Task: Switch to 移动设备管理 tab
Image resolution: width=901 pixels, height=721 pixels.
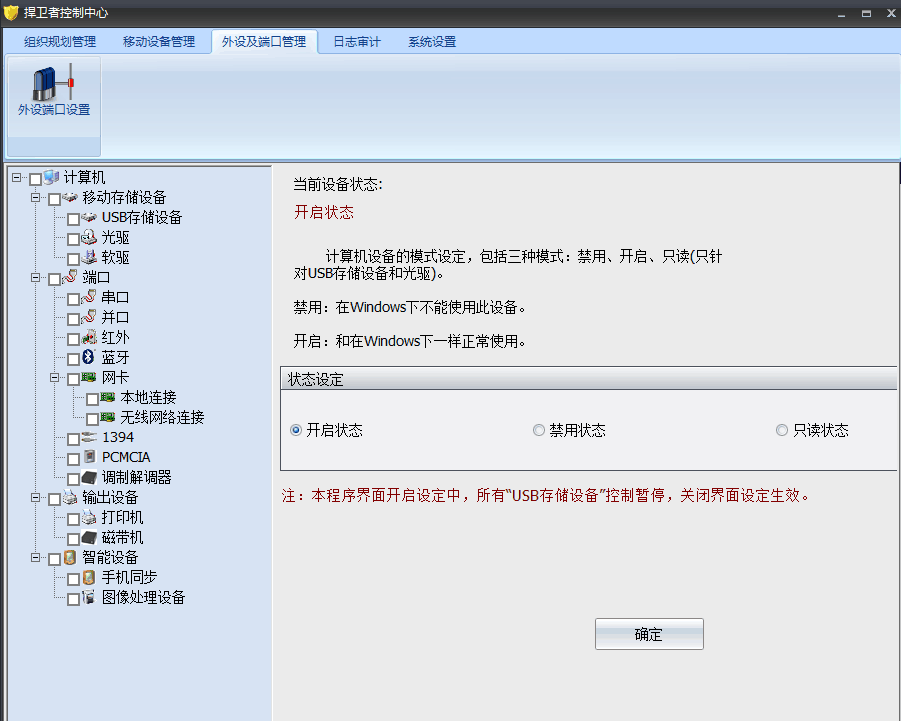Action: point(159,42)
